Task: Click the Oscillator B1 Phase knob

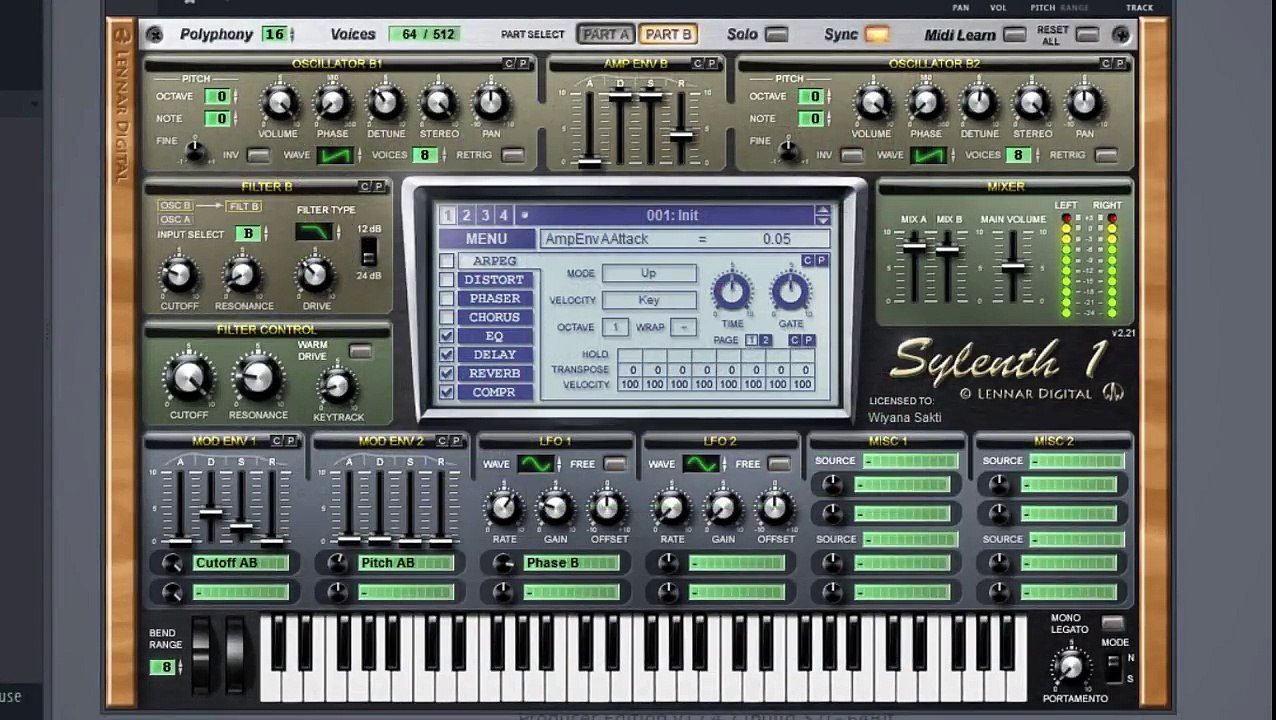Action: point(332,103)
